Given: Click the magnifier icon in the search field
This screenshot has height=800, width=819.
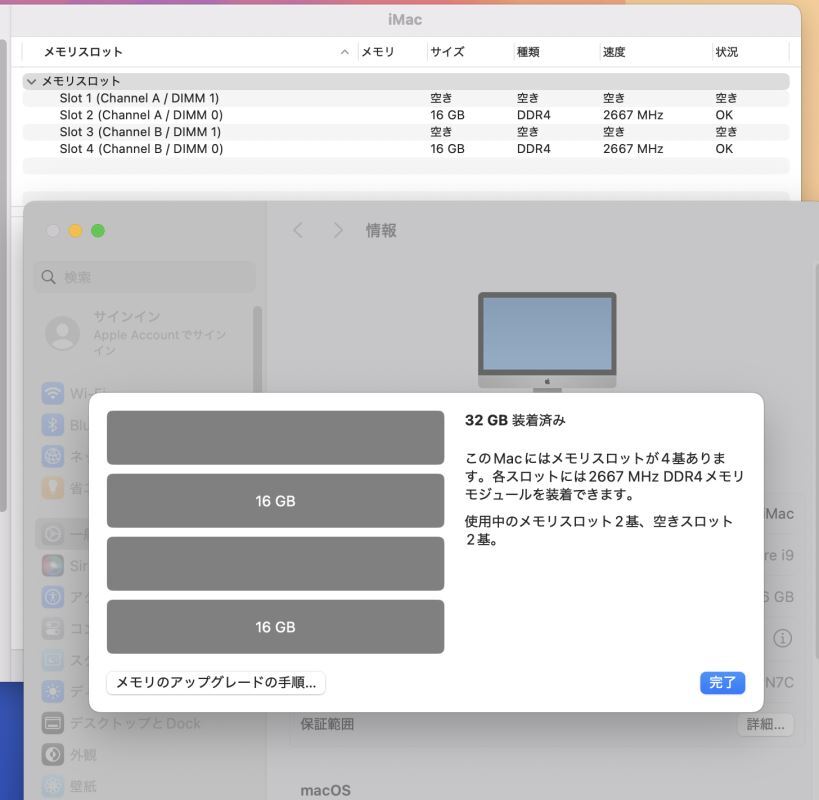Looking at the screenshot, I should (x=49, y=277).
